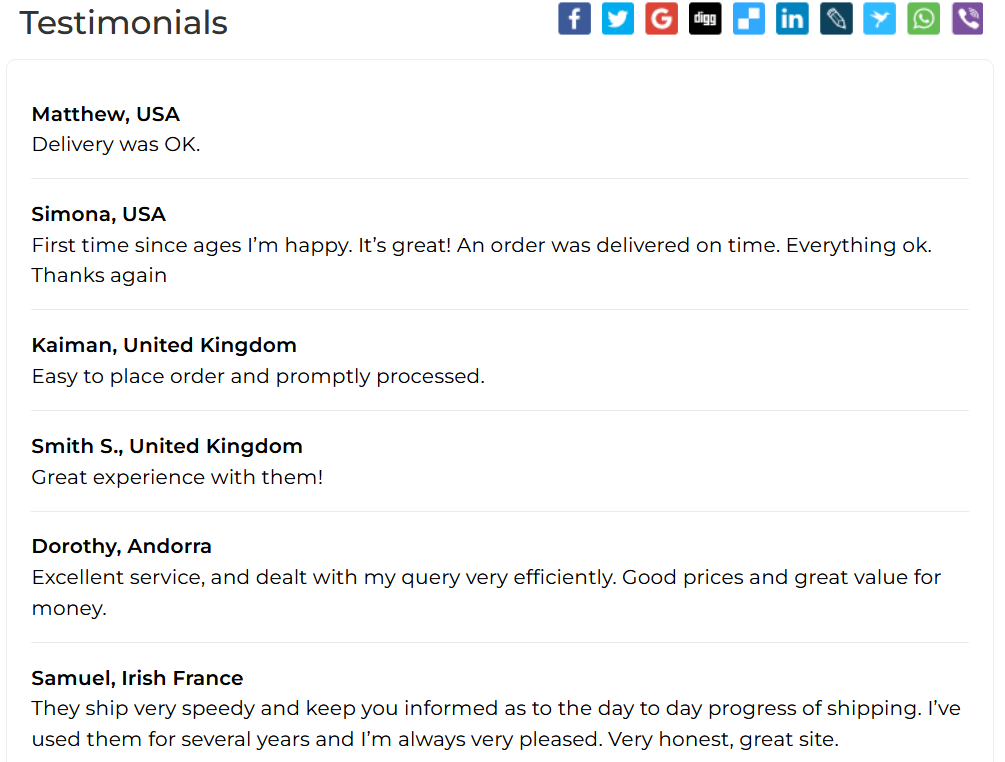Click the LiveJournal pencil icon
The width and height of the screenshot is (1005, 762).
tap(836, 19)
